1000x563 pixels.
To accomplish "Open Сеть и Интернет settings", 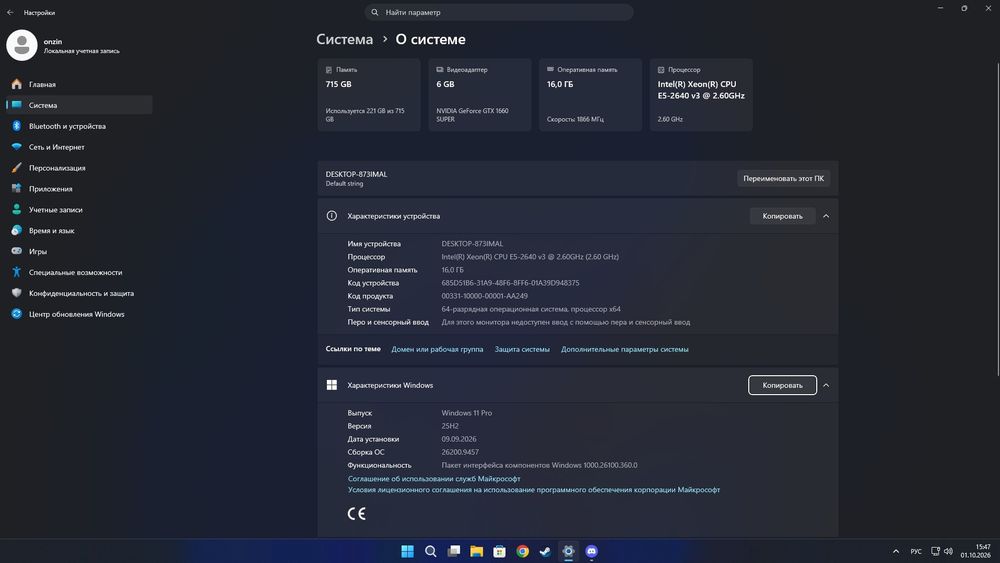I will click(79, 147).
